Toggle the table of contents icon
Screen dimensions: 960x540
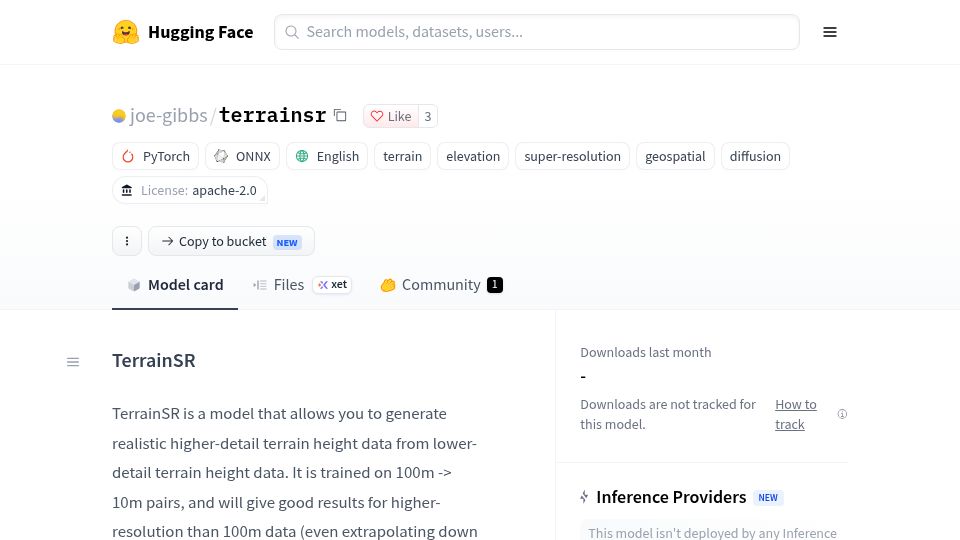click(x=73, y=362)
